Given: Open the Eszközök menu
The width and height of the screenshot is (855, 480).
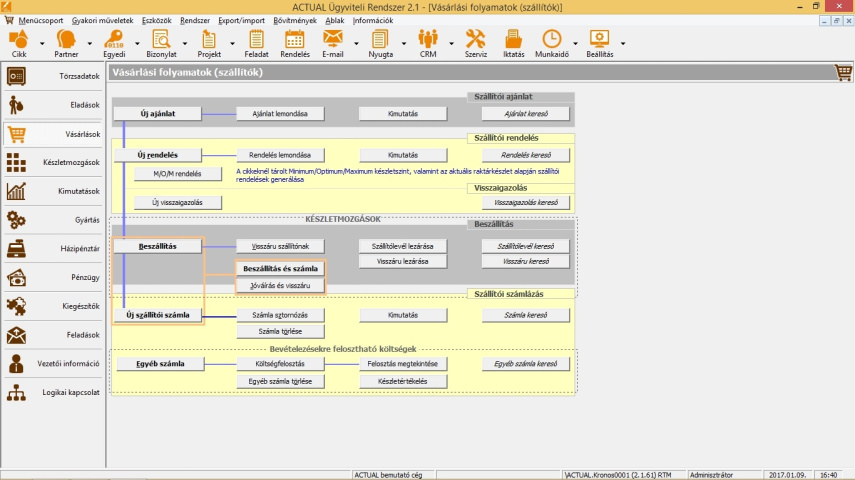Looking at the screenshot, I should 156,20.
